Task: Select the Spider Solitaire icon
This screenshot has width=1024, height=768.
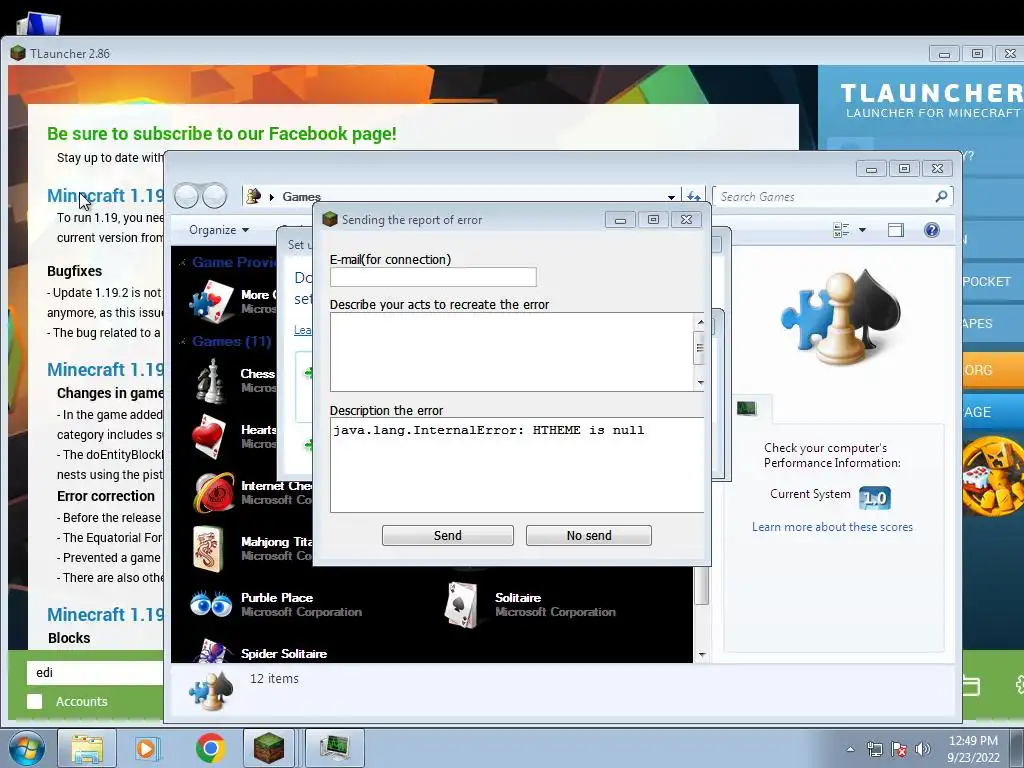Action: point(212,651)
